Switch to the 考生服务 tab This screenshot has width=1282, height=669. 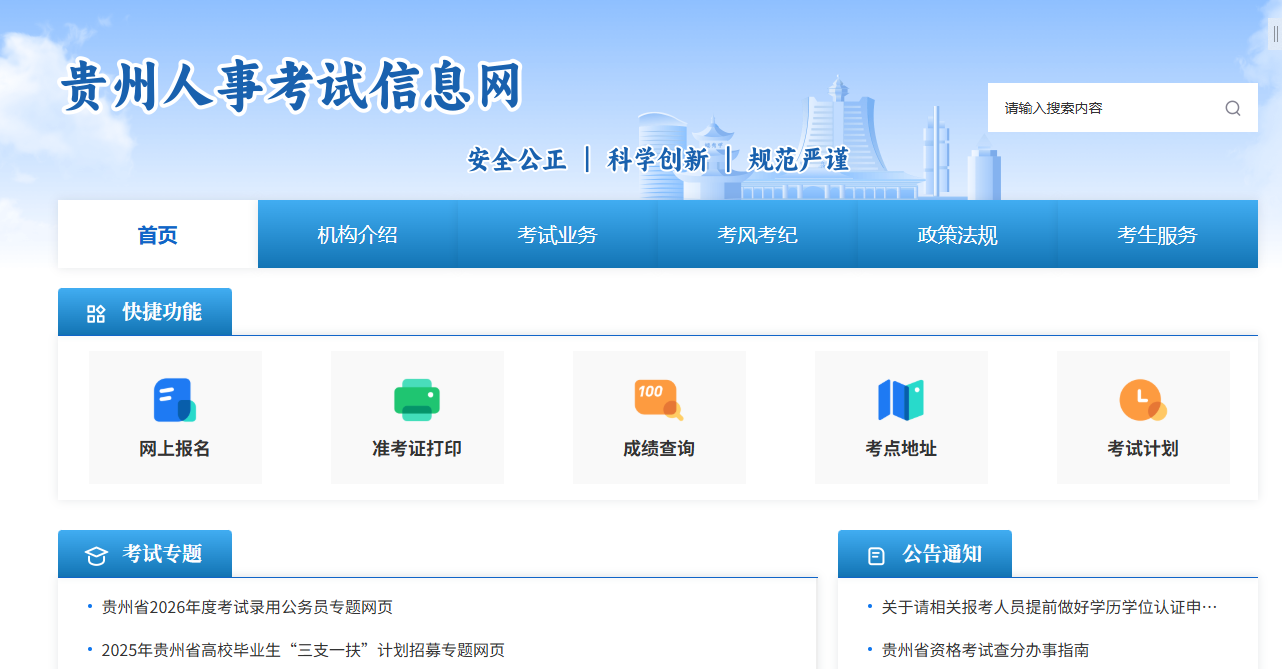1158,233
